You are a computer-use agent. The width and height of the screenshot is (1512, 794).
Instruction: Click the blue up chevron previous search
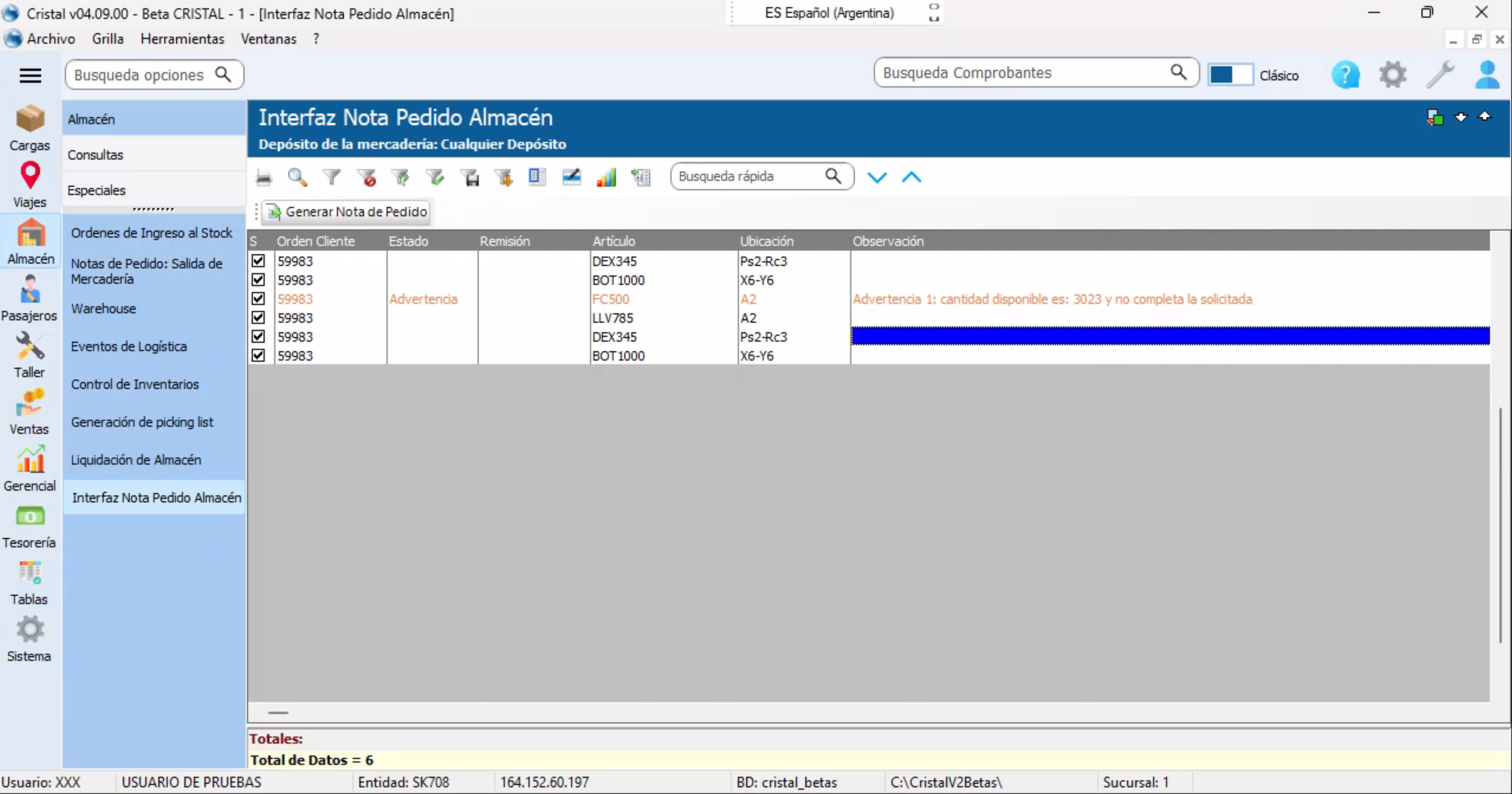(911, 177)
